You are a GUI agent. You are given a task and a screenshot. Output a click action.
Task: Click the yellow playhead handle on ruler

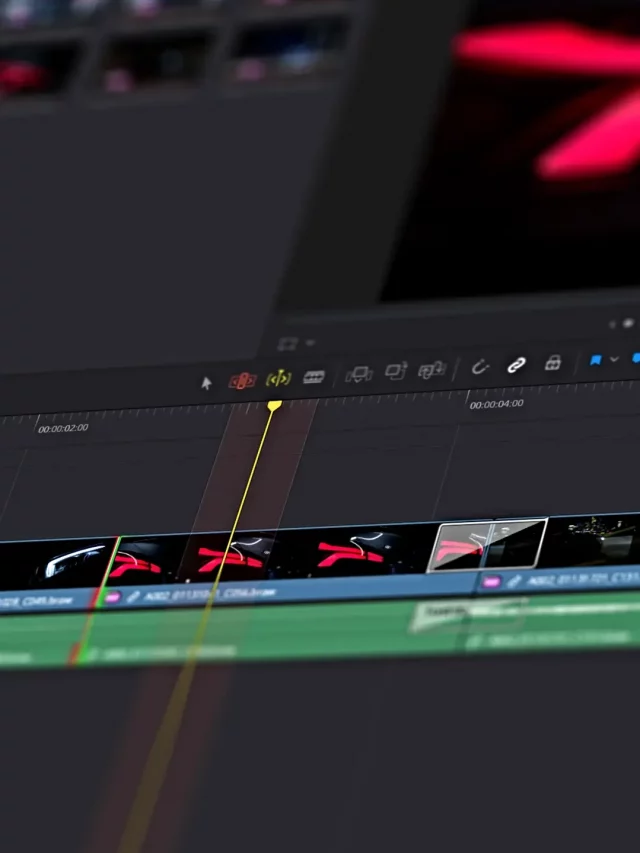274,406
